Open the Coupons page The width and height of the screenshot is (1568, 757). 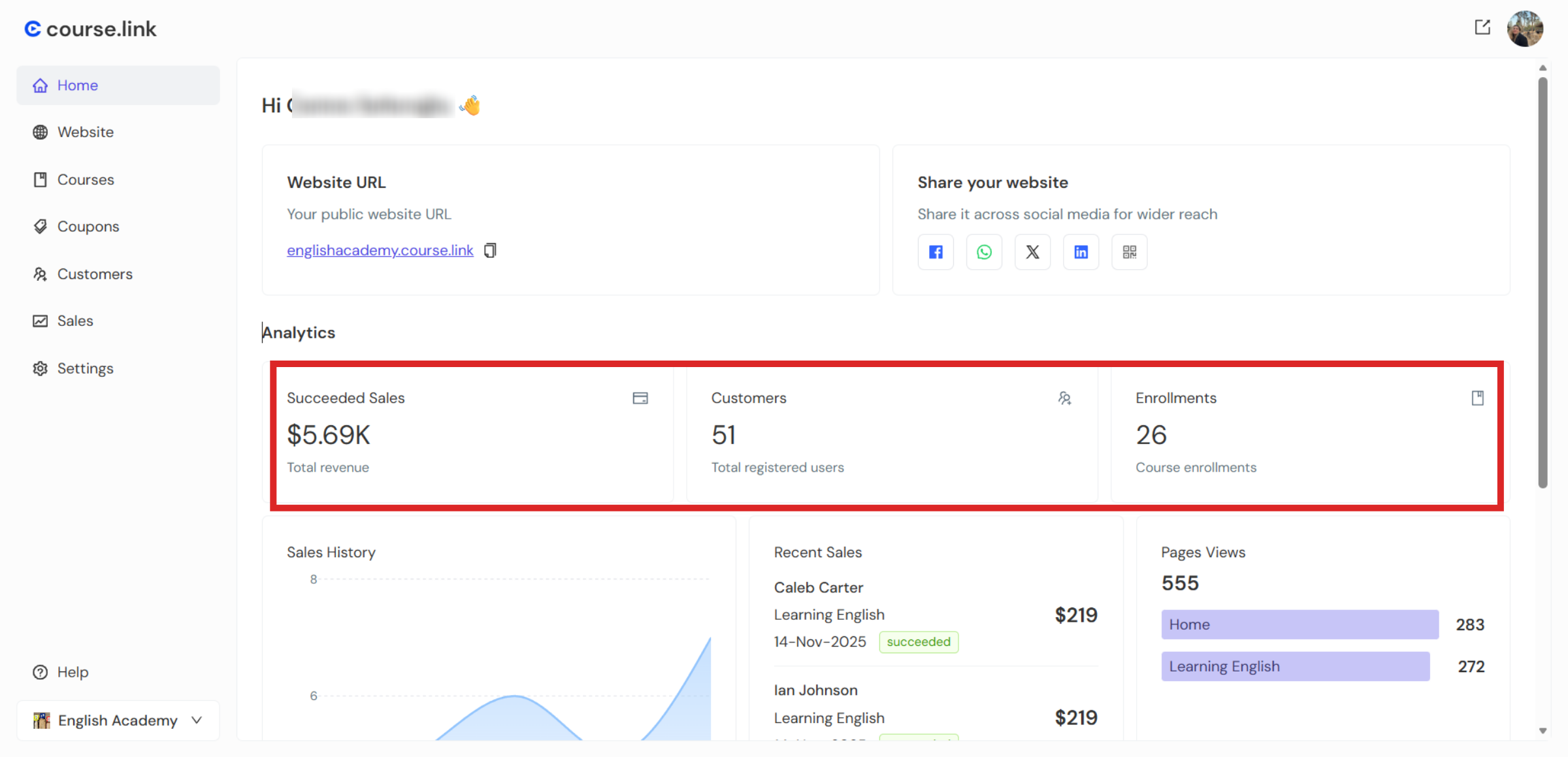tap(118, 226)
